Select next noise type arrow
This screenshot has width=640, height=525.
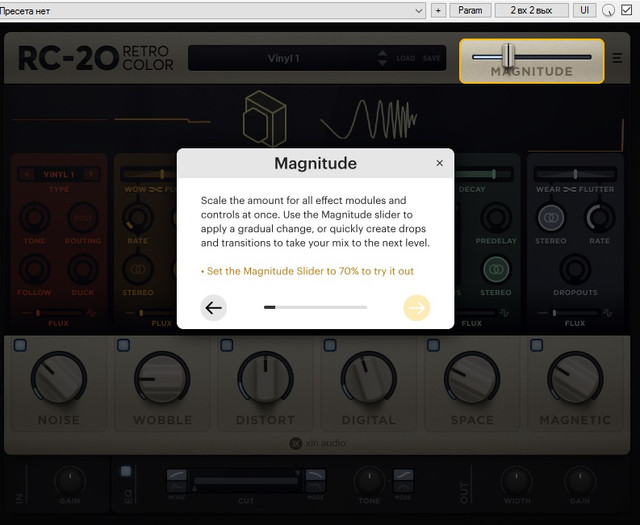click(91, 174)
